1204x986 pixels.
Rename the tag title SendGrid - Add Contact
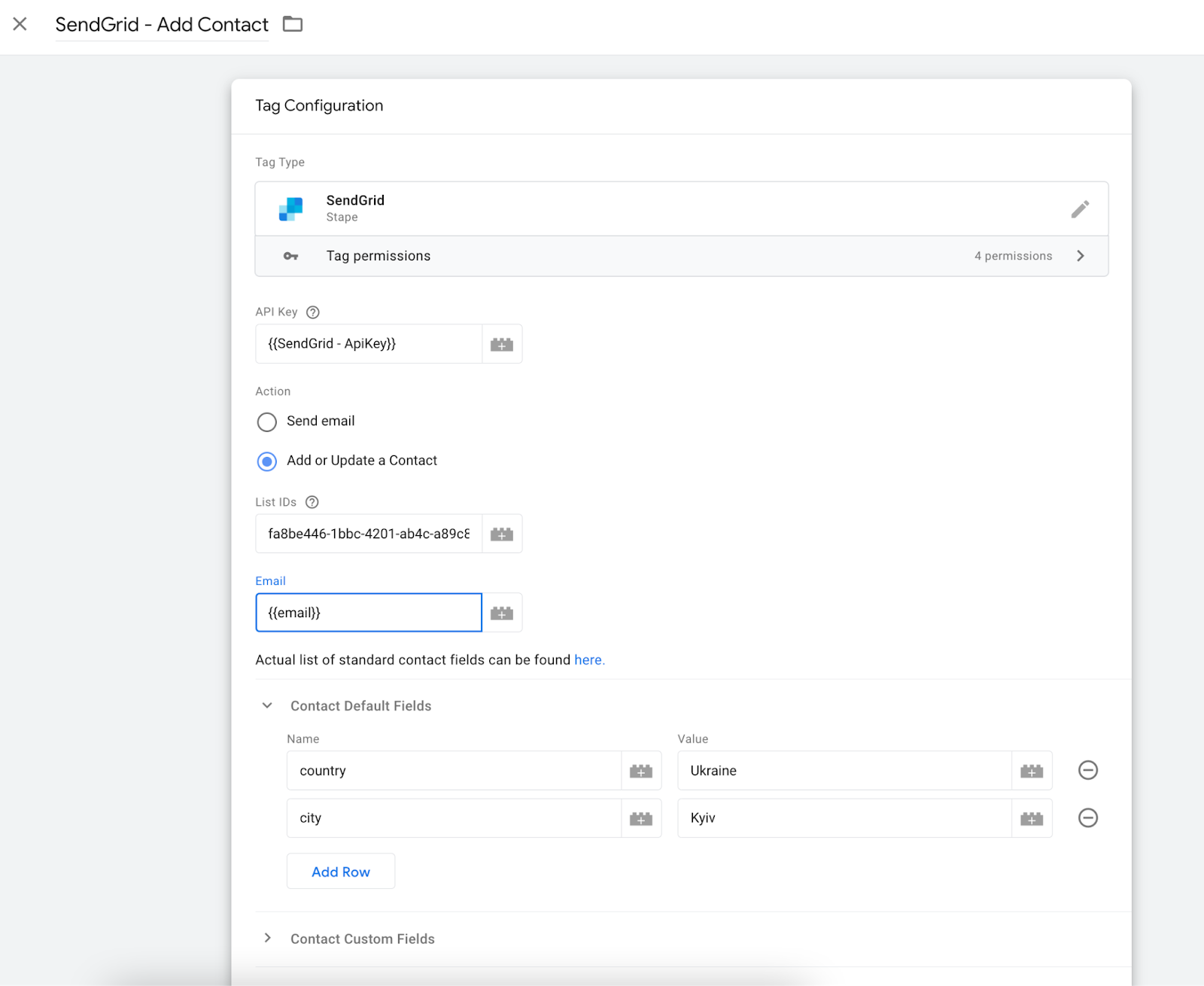click(162, 25)
